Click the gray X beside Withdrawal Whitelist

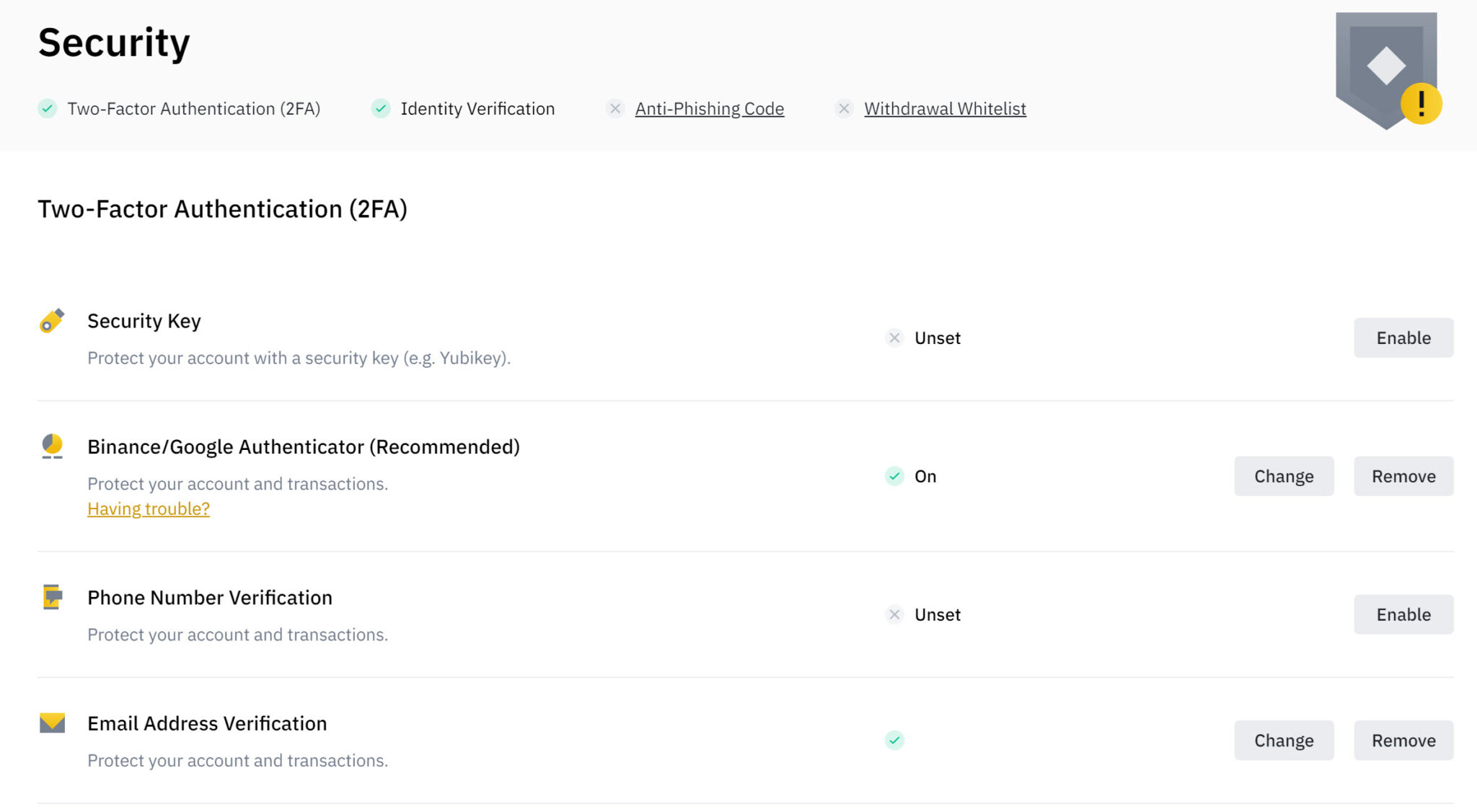tap(844, 109)
